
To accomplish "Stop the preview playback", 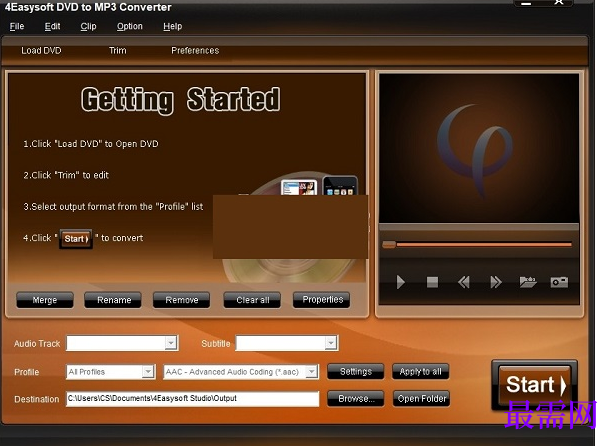I will (x=432, y=282).
